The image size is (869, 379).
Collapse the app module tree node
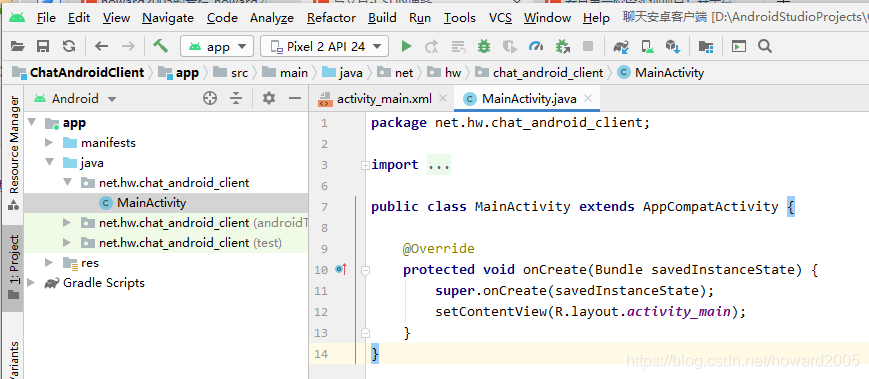[32, 122]
